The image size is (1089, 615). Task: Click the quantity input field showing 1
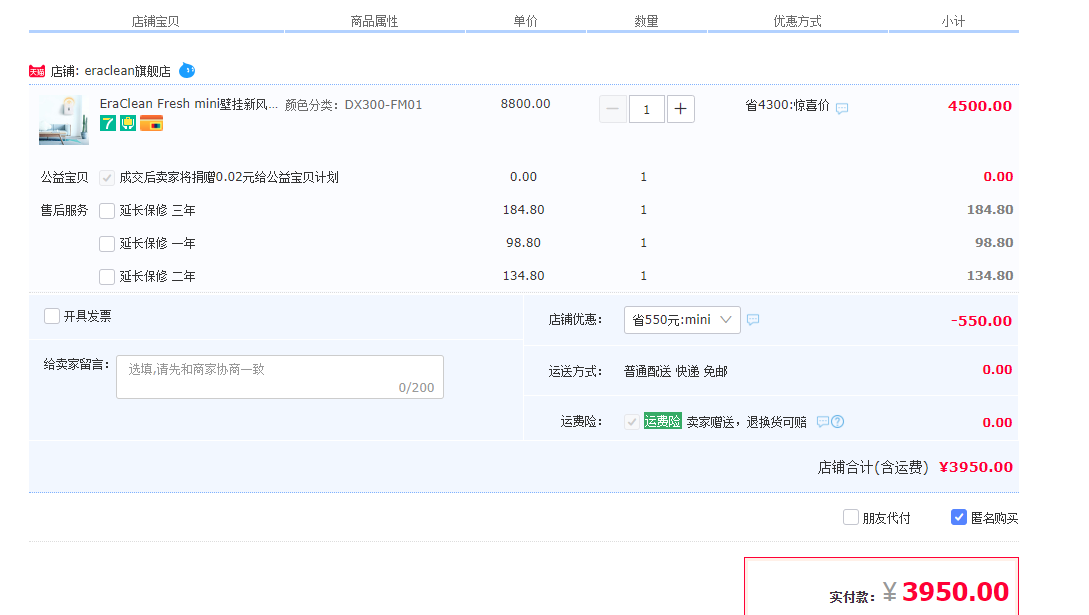647,109
